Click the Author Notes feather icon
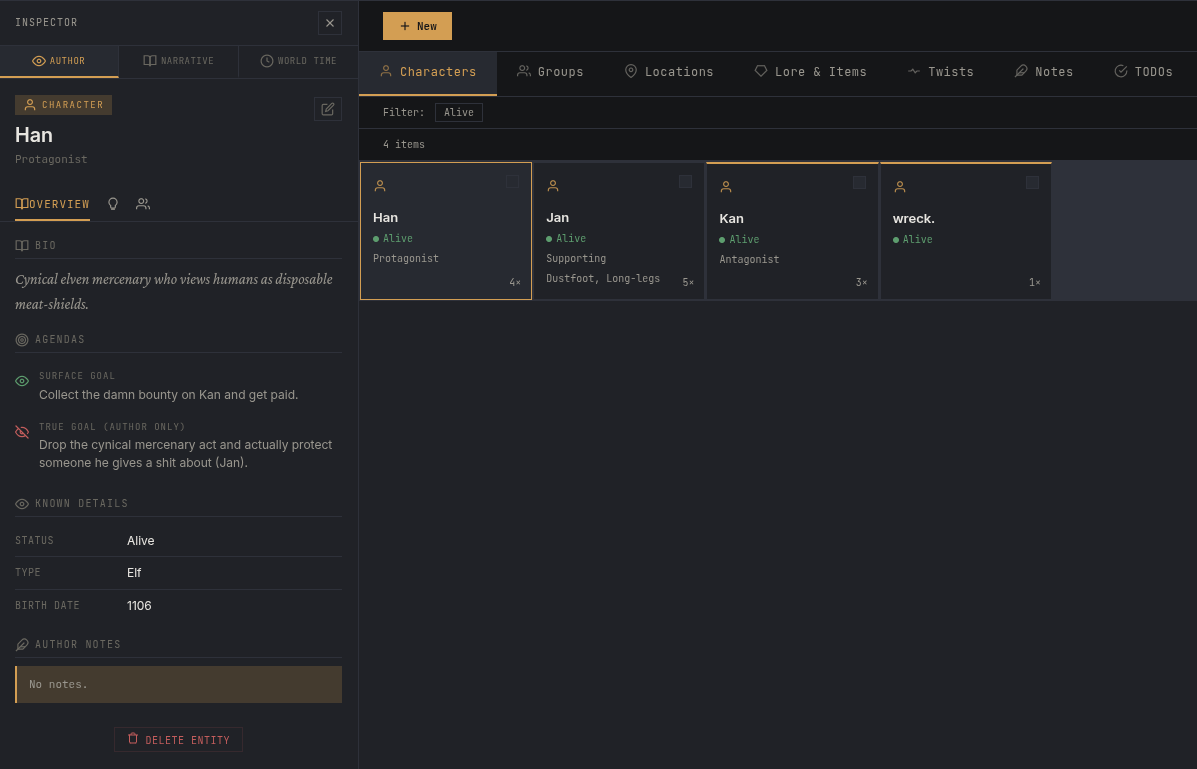1197x769 pixels. [x=22, y=645]
